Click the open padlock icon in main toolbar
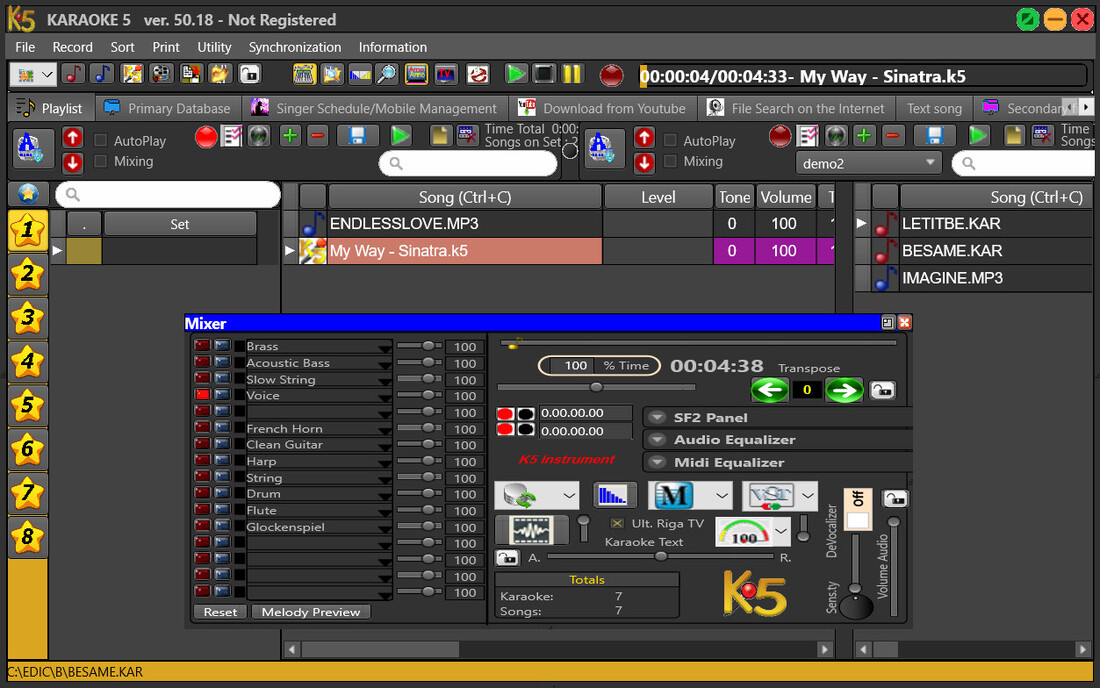The image size is (1100, 688). [250, 74]
